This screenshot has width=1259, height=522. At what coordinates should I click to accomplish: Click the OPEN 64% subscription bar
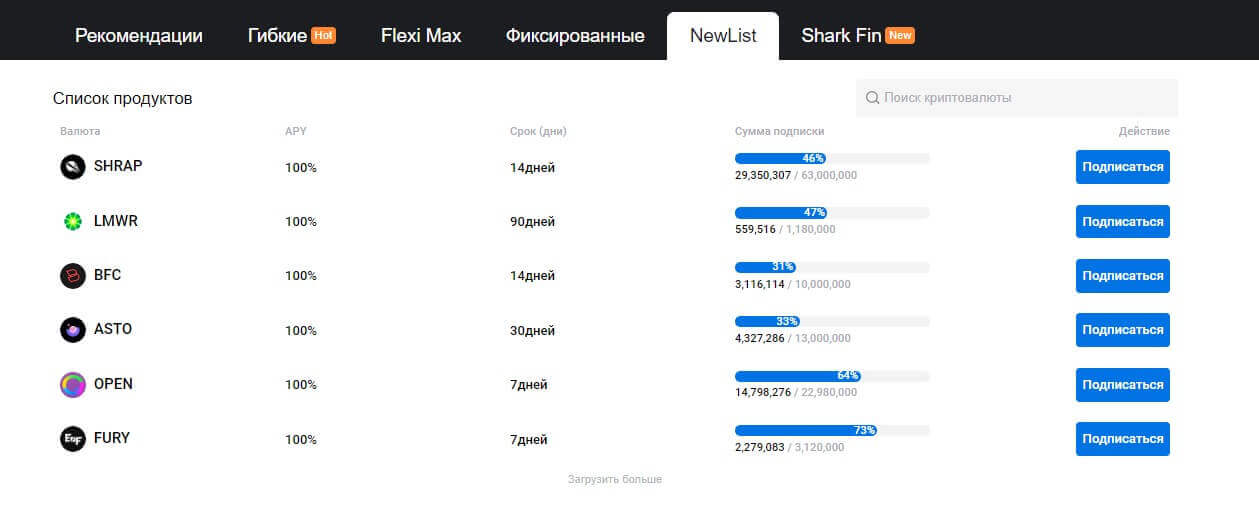tap(832, 376)
